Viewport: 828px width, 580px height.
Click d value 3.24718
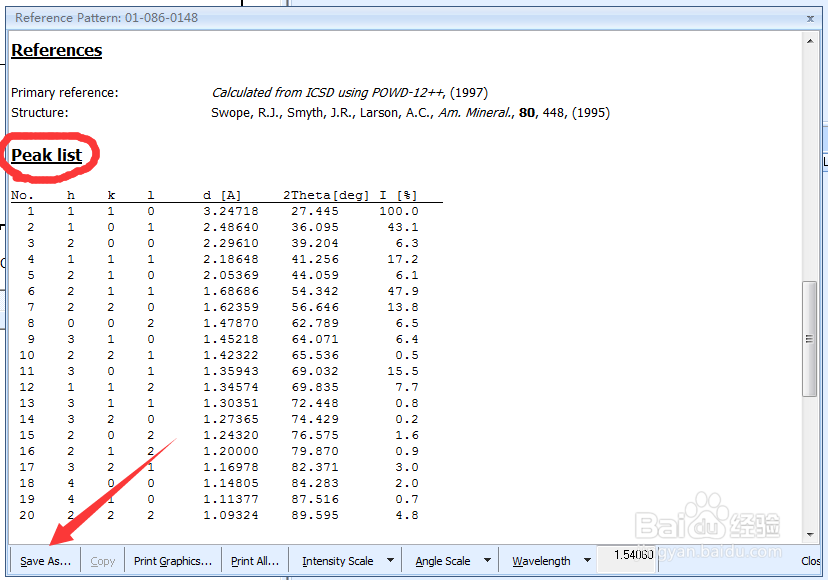[x=231, y=211]
